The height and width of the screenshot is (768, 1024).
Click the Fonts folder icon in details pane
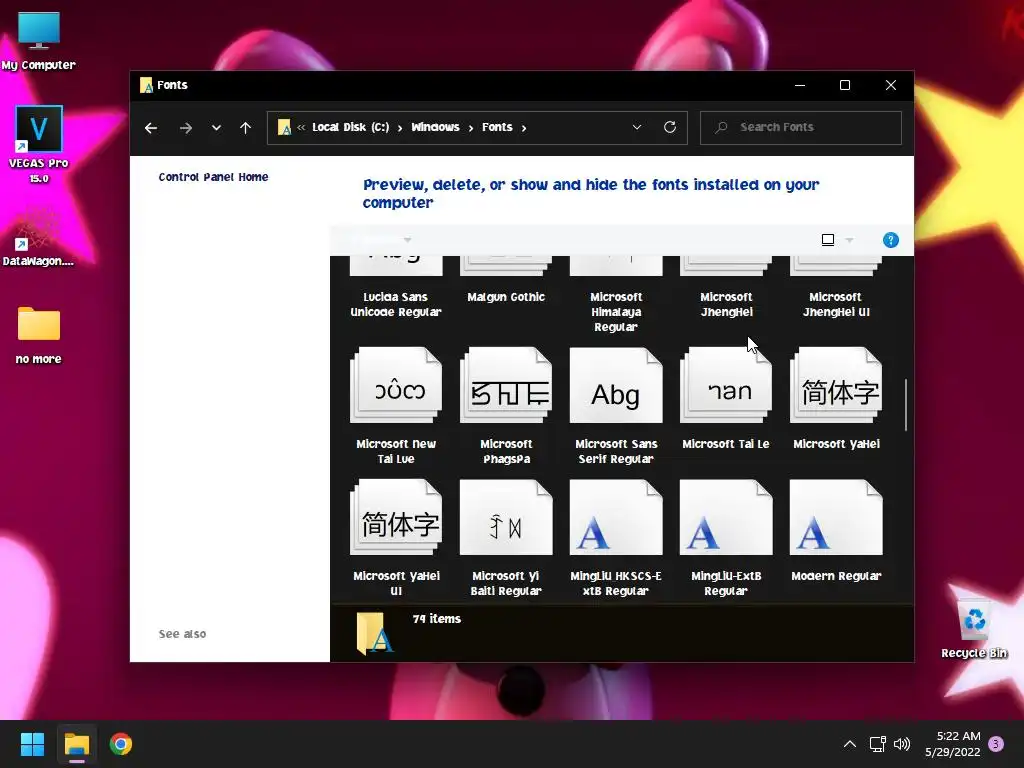[374, 633]
